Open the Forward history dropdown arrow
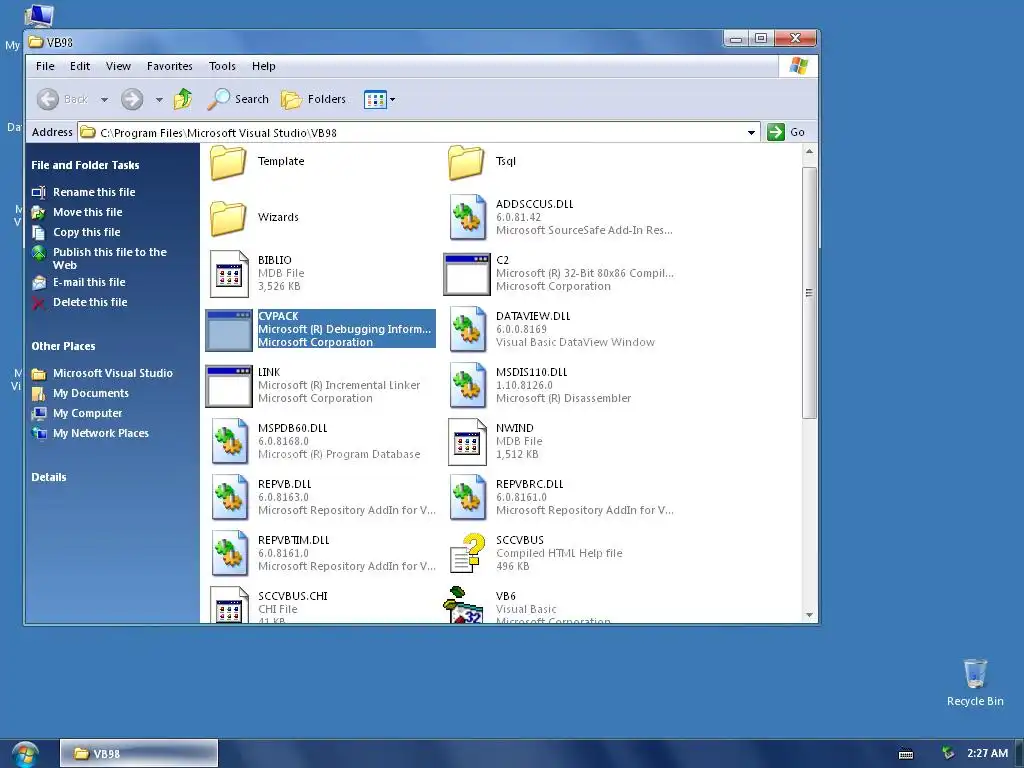 [x=159, y=100]
